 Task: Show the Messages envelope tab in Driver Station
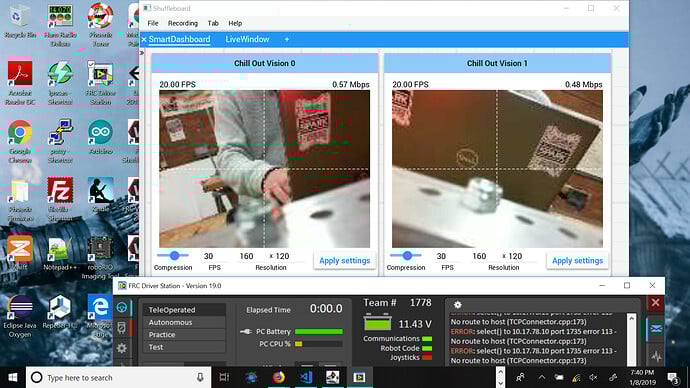[656, 329]
